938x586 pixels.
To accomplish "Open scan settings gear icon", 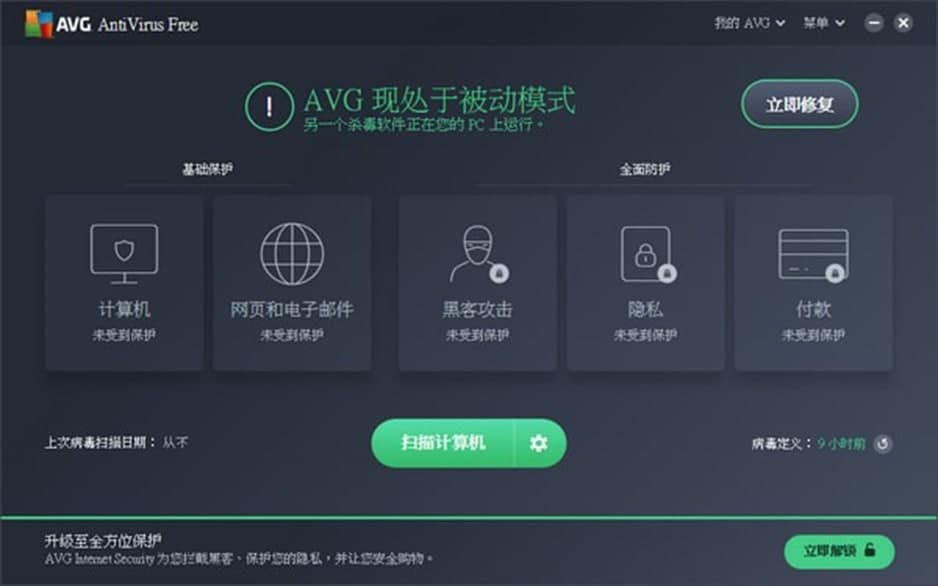I will 539,443.
